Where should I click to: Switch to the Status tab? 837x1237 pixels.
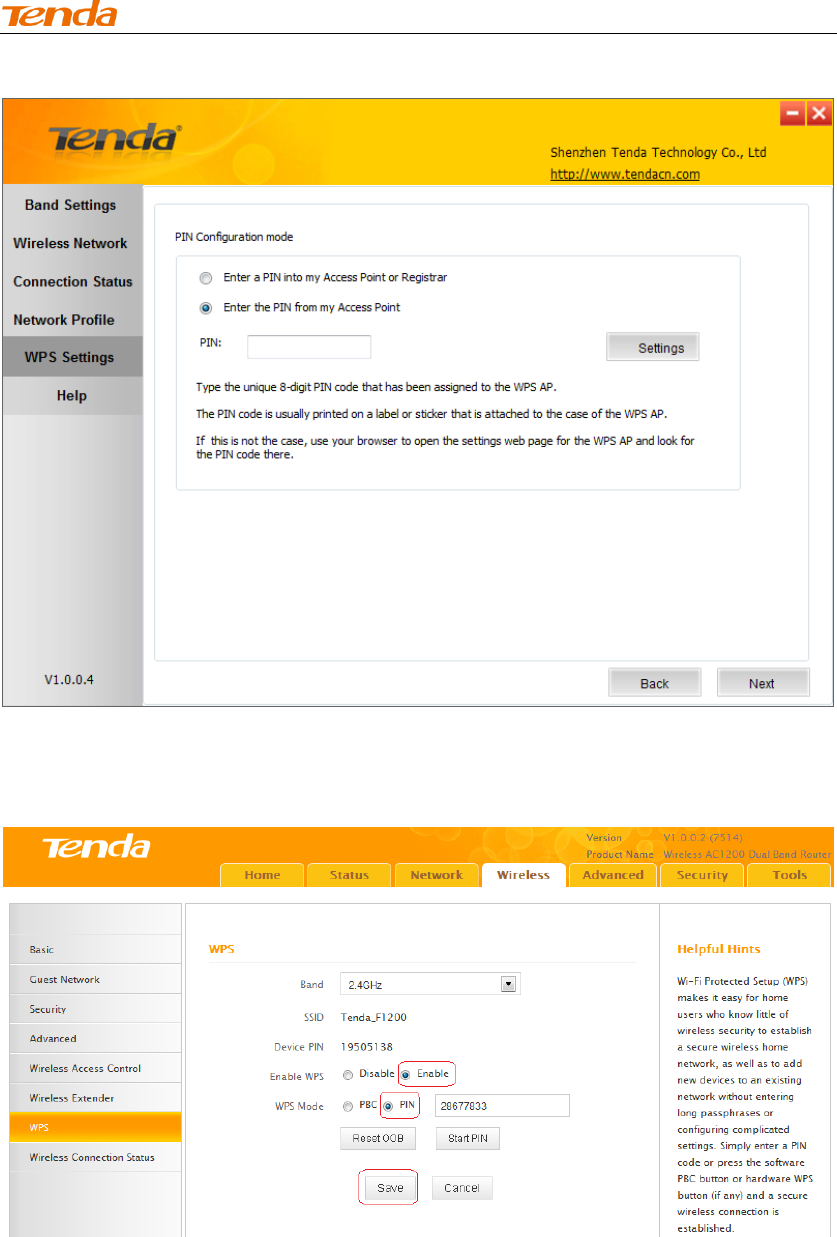pos(349,874)
